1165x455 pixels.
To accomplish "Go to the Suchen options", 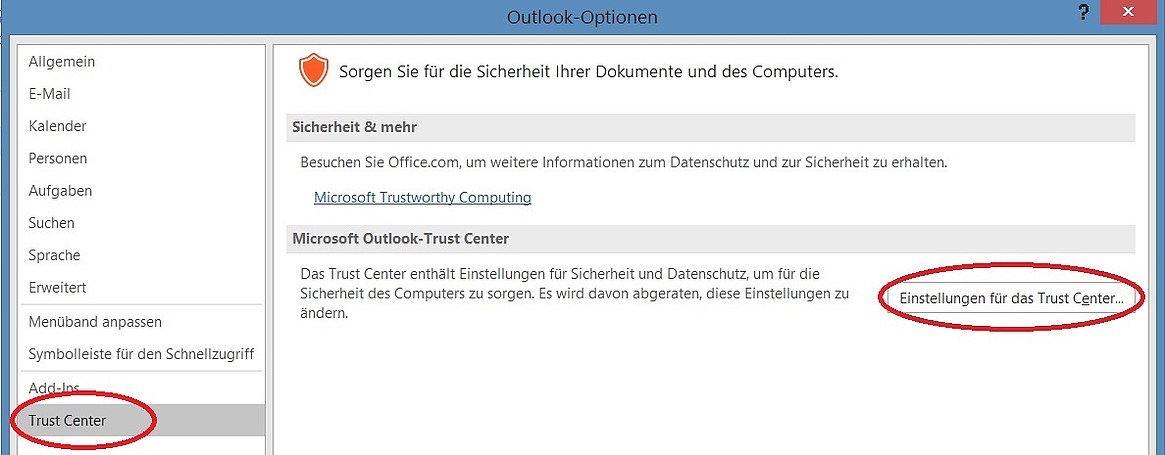I will click(x=141, y=222).
